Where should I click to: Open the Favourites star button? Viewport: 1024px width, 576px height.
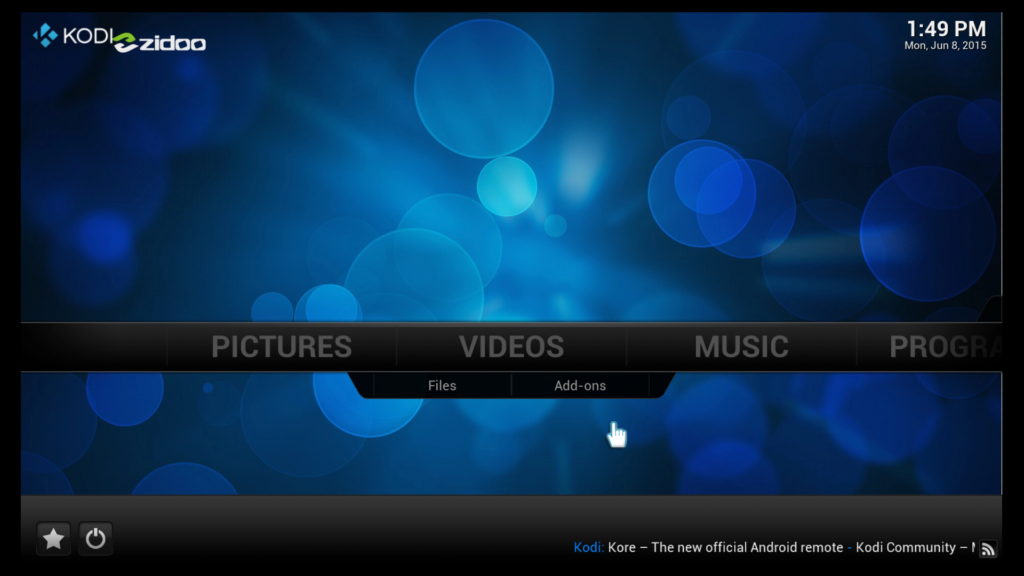54,539
